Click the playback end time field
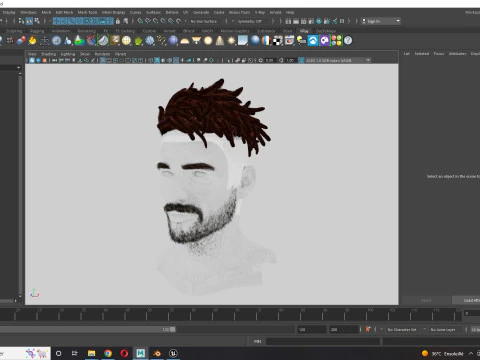480x360 pixels. (x=312, y=329)
